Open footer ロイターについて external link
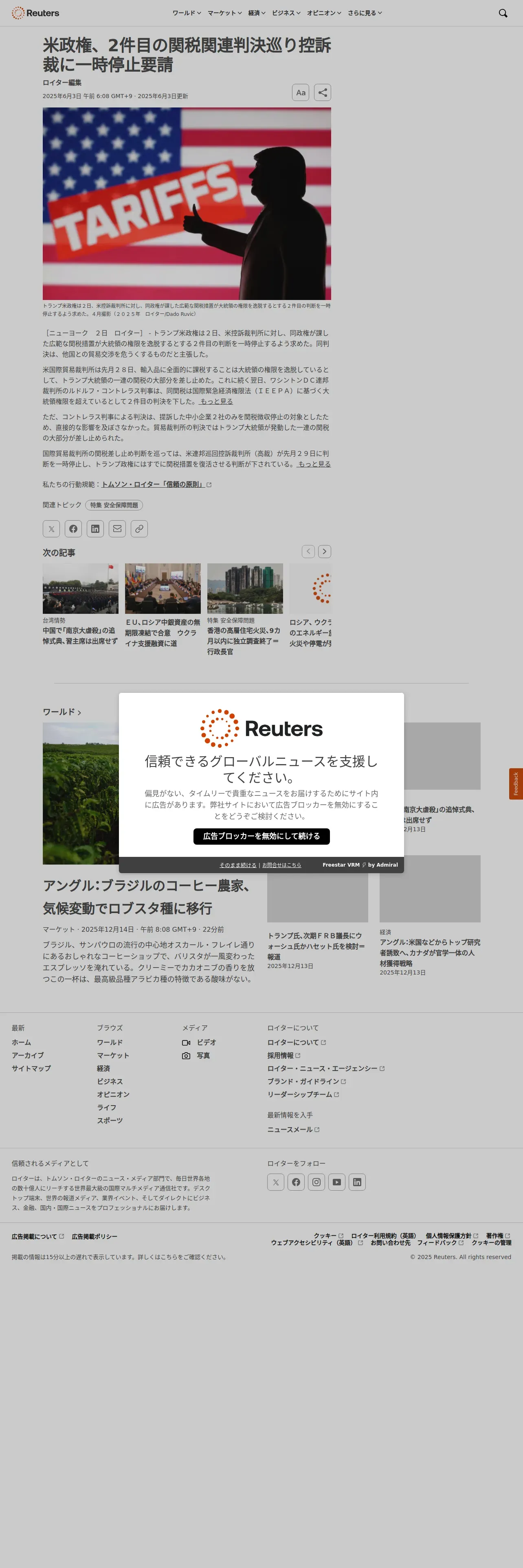This screenshot has height=1568, width=523. tap(297, 1042)
